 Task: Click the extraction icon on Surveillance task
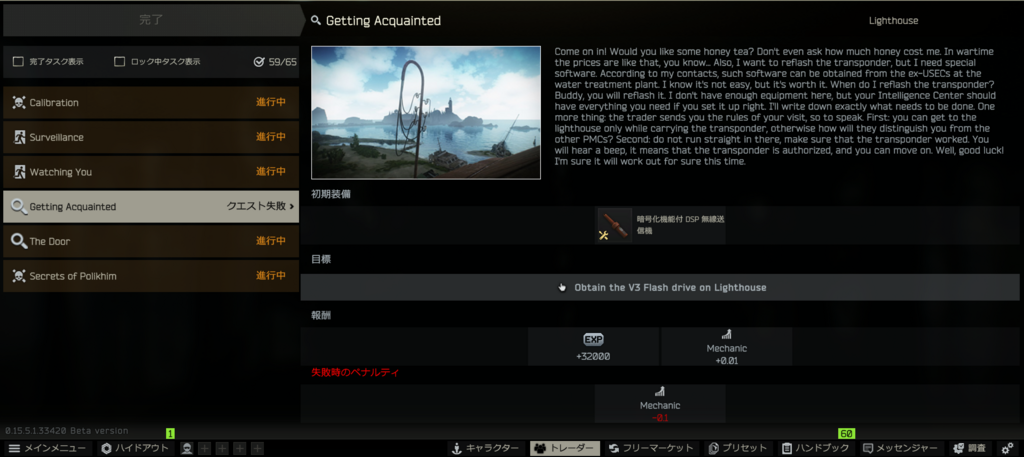(x=19, y=137)
